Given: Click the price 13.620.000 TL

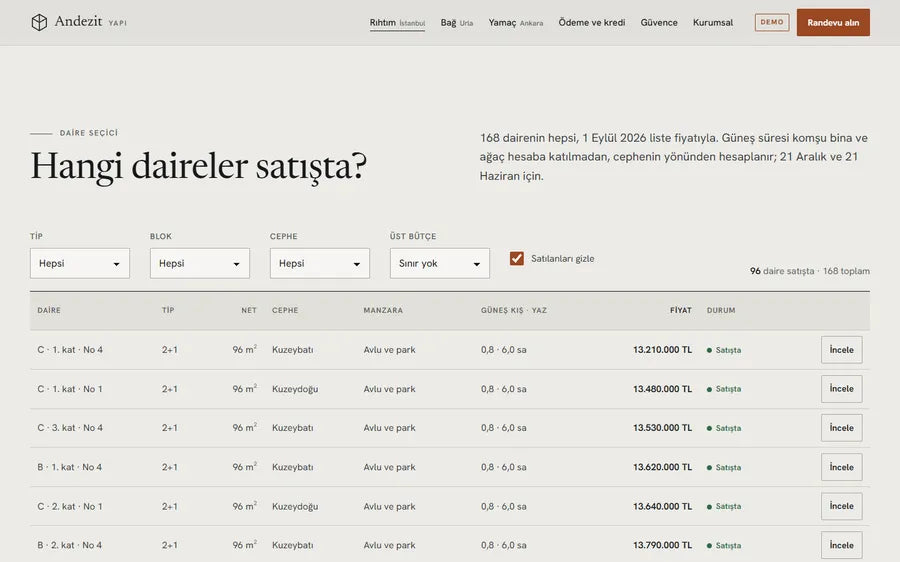Looking at the screenshot, I should [662, 467].
